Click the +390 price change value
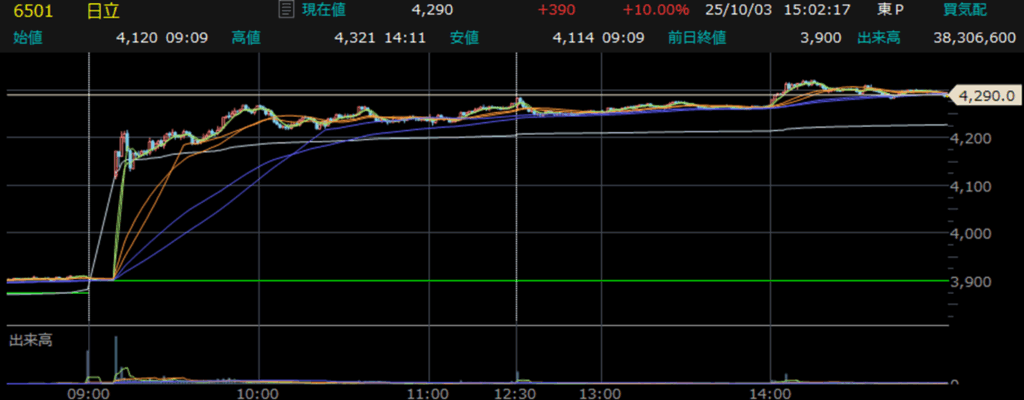The height and width of the screenshot is (400, 1024). (x=555, y=11)
